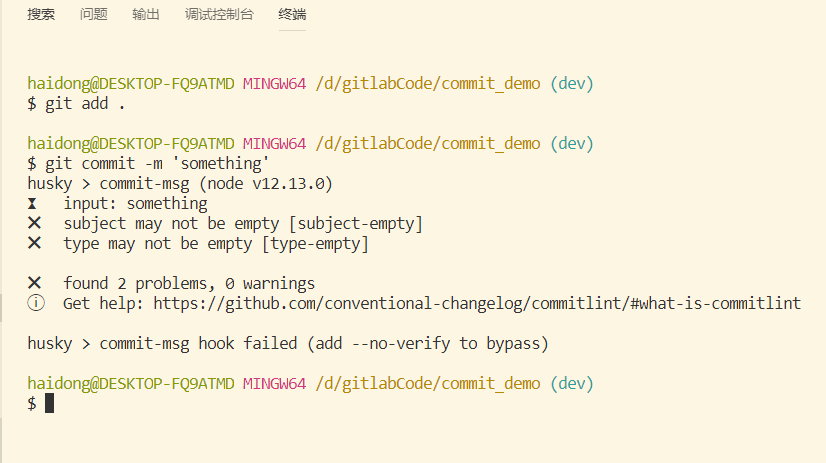Click the "git add ." command text
This screenshot has height=463, width=826.
click(85, 103)
